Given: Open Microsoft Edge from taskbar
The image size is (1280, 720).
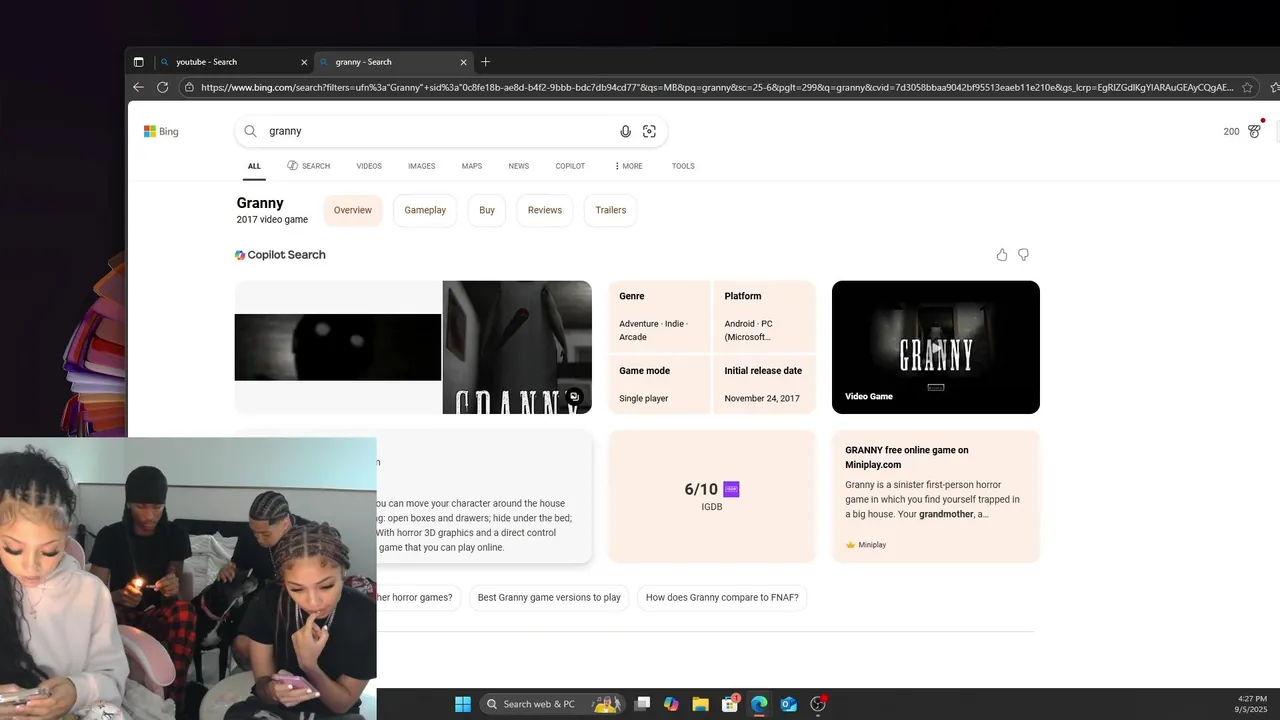Looking at the screenshot, I should point(759,704).
